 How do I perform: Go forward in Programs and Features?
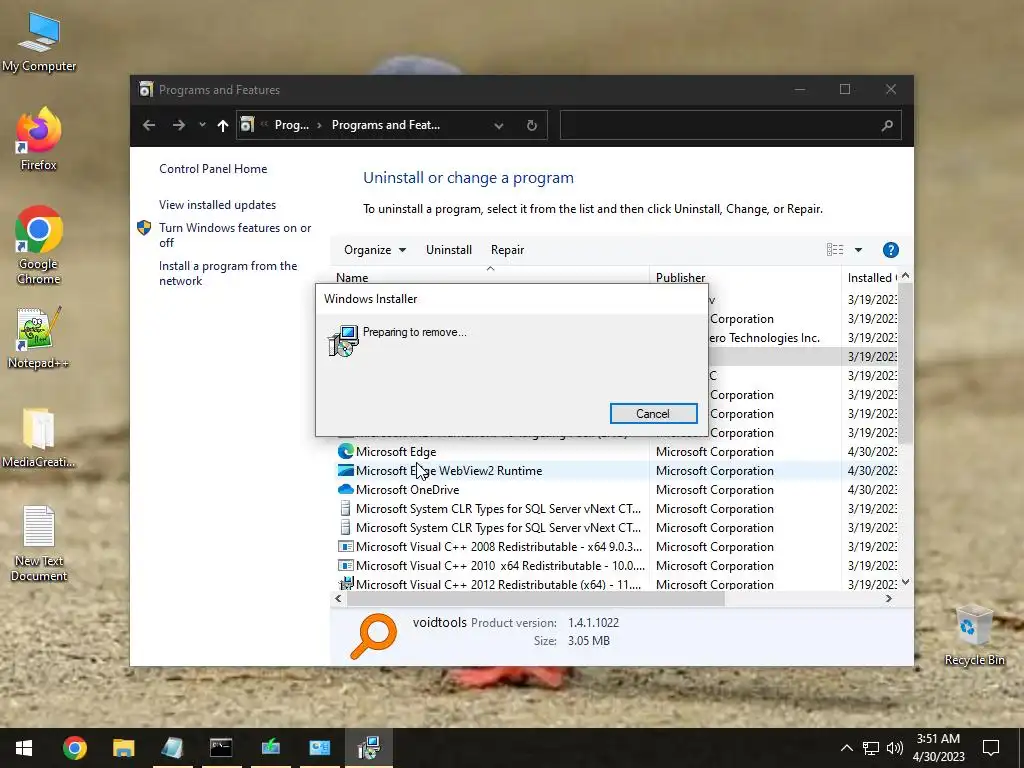click(x=178, y=125)
